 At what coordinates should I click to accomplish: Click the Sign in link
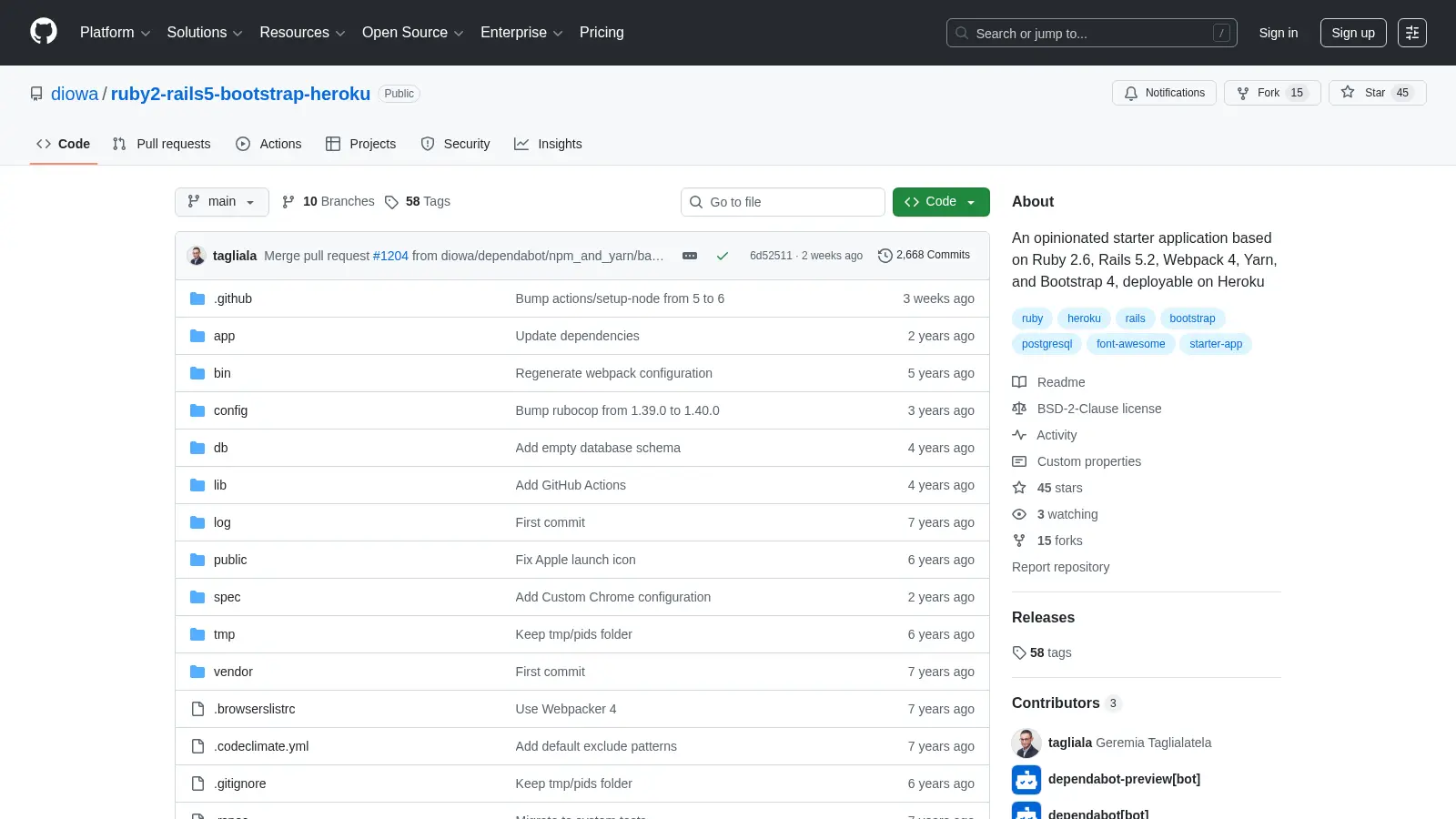click(x=1279, y=33)
